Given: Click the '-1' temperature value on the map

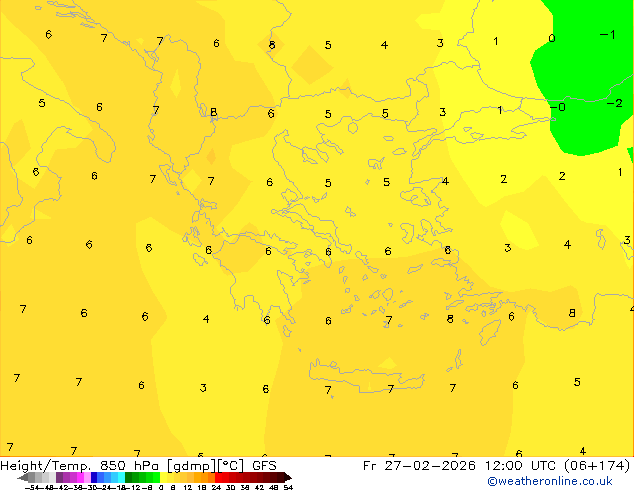Looking at the screenshot, I should 607,35.
